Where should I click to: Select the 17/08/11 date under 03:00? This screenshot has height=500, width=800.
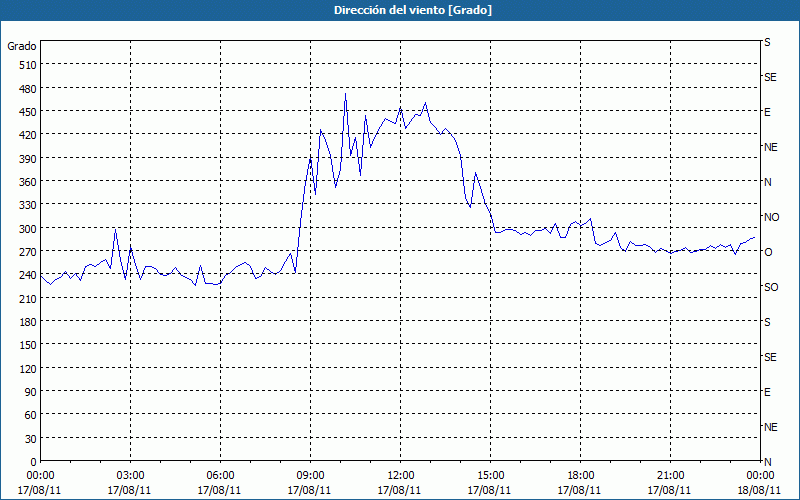point(131,490)
